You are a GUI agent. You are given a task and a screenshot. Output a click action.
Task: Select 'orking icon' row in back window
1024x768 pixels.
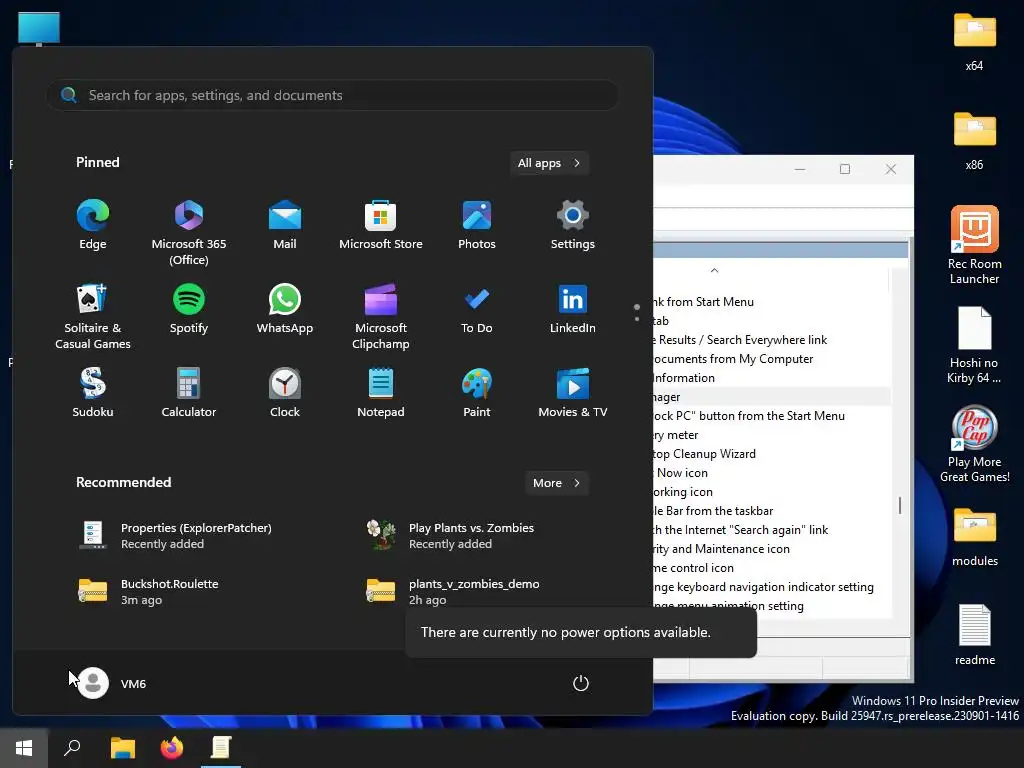click(772, 492)
